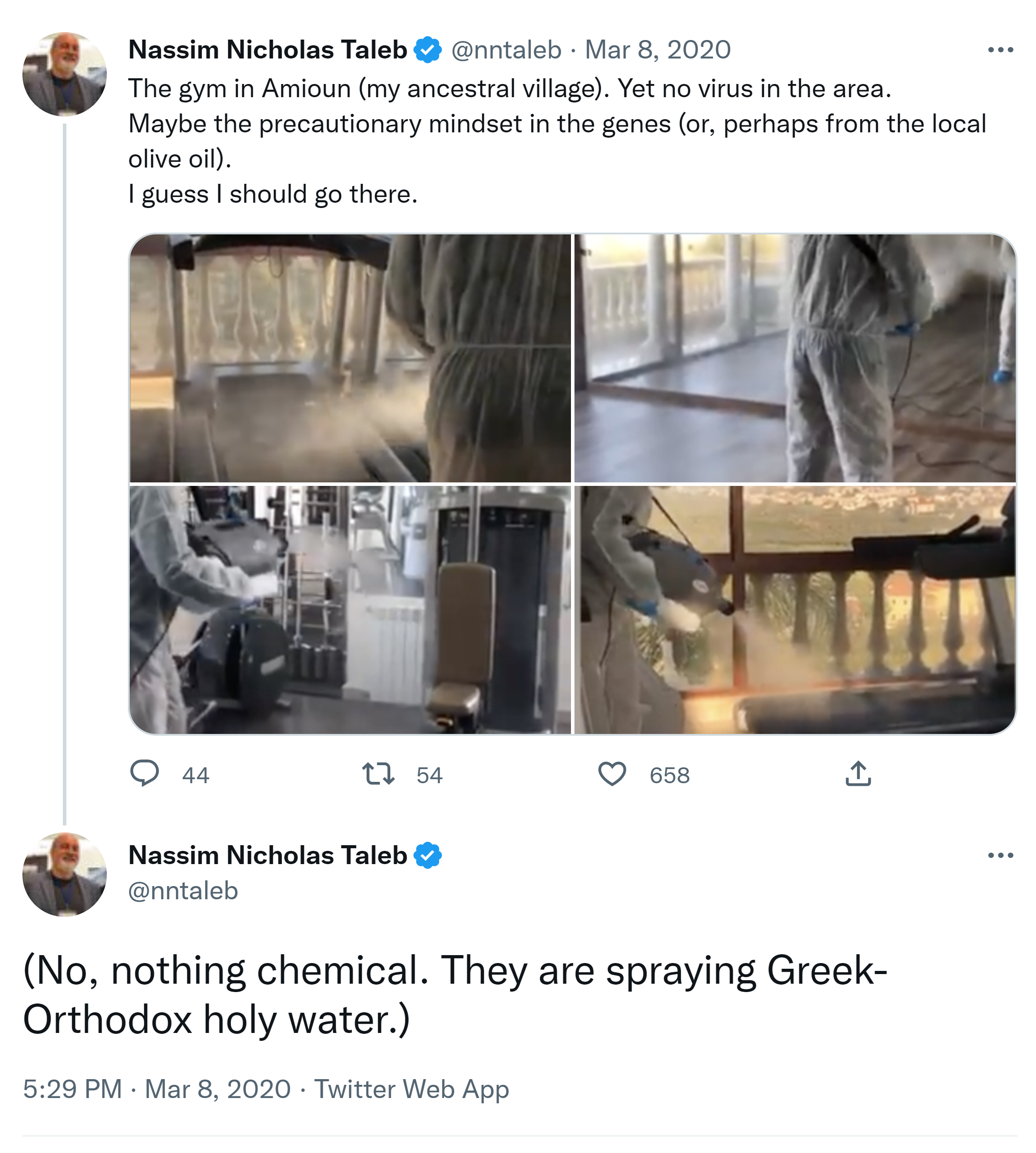
Task: Click the Twitter Web App source link
Action: [x=411, y=1089]
